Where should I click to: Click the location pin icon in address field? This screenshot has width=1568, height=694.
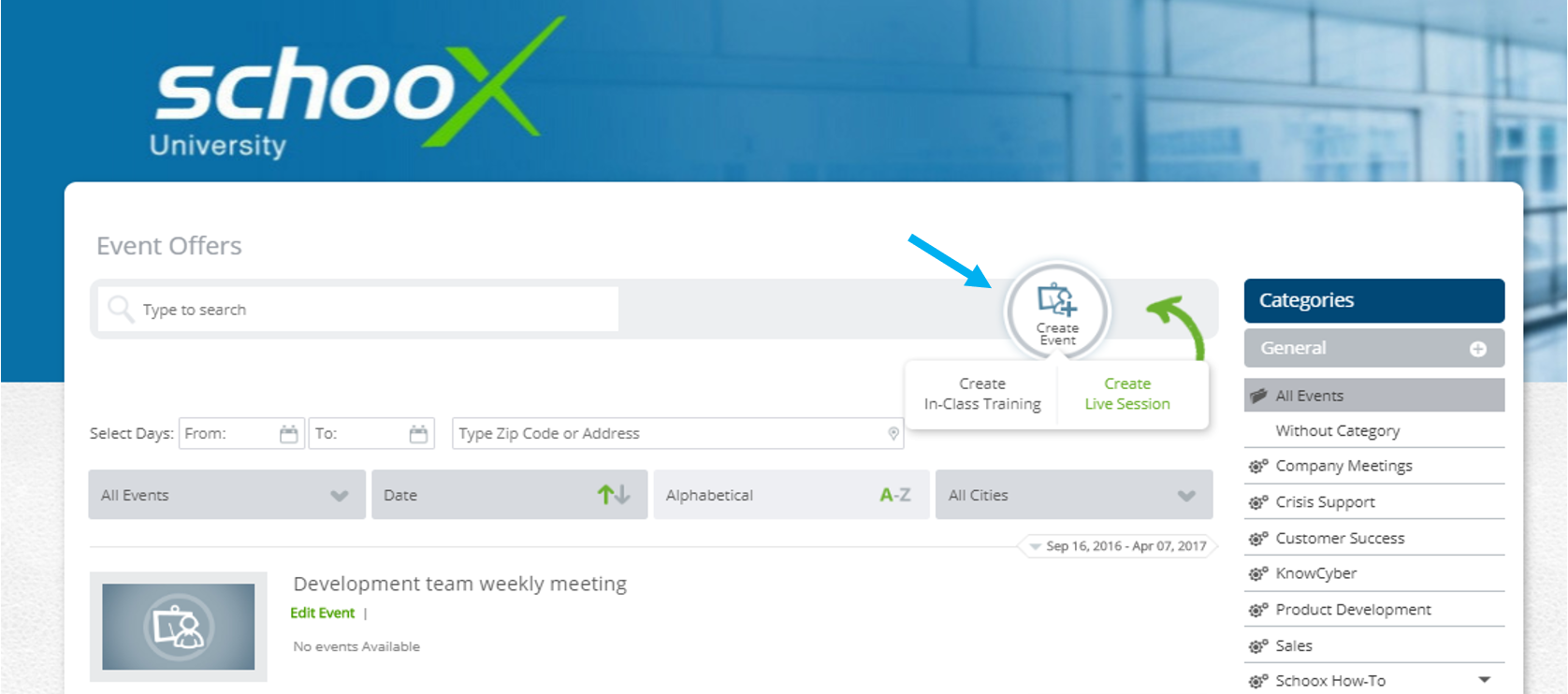point(893,433)
